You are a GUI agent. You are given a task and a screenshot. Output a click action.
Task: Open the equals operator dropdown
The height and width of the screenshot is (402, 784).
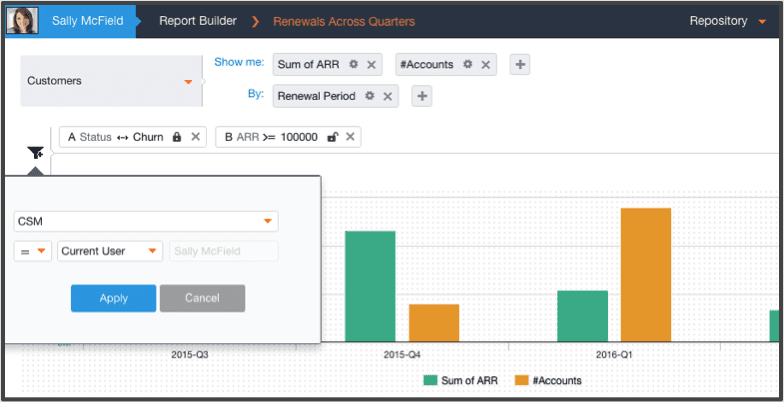(x=42, y=251)
